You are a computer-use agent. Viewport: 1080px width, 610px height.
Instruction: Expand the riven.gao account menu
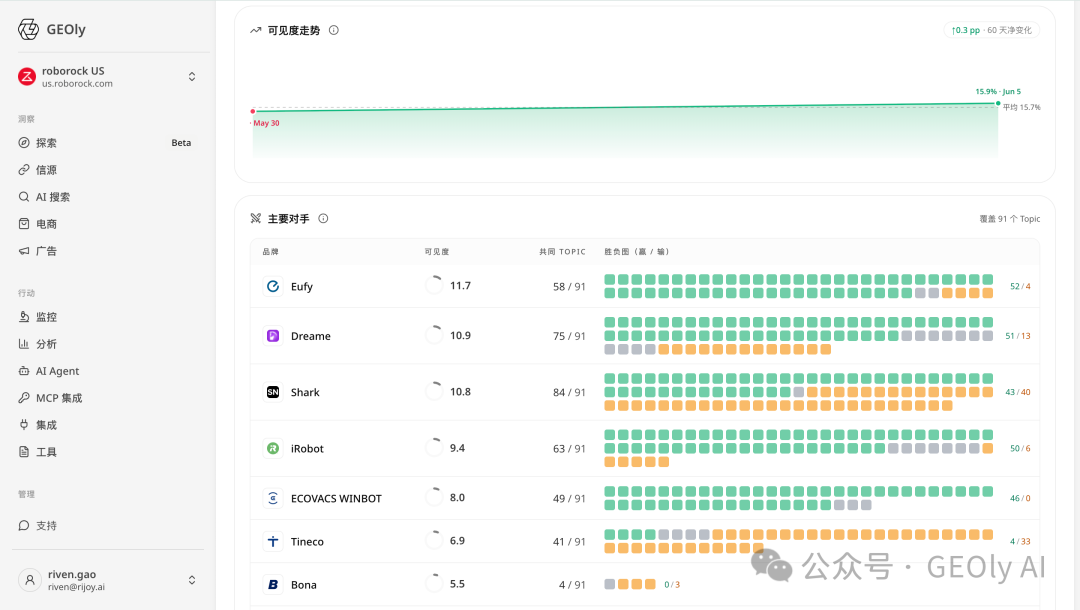click(x=192, y=580)
